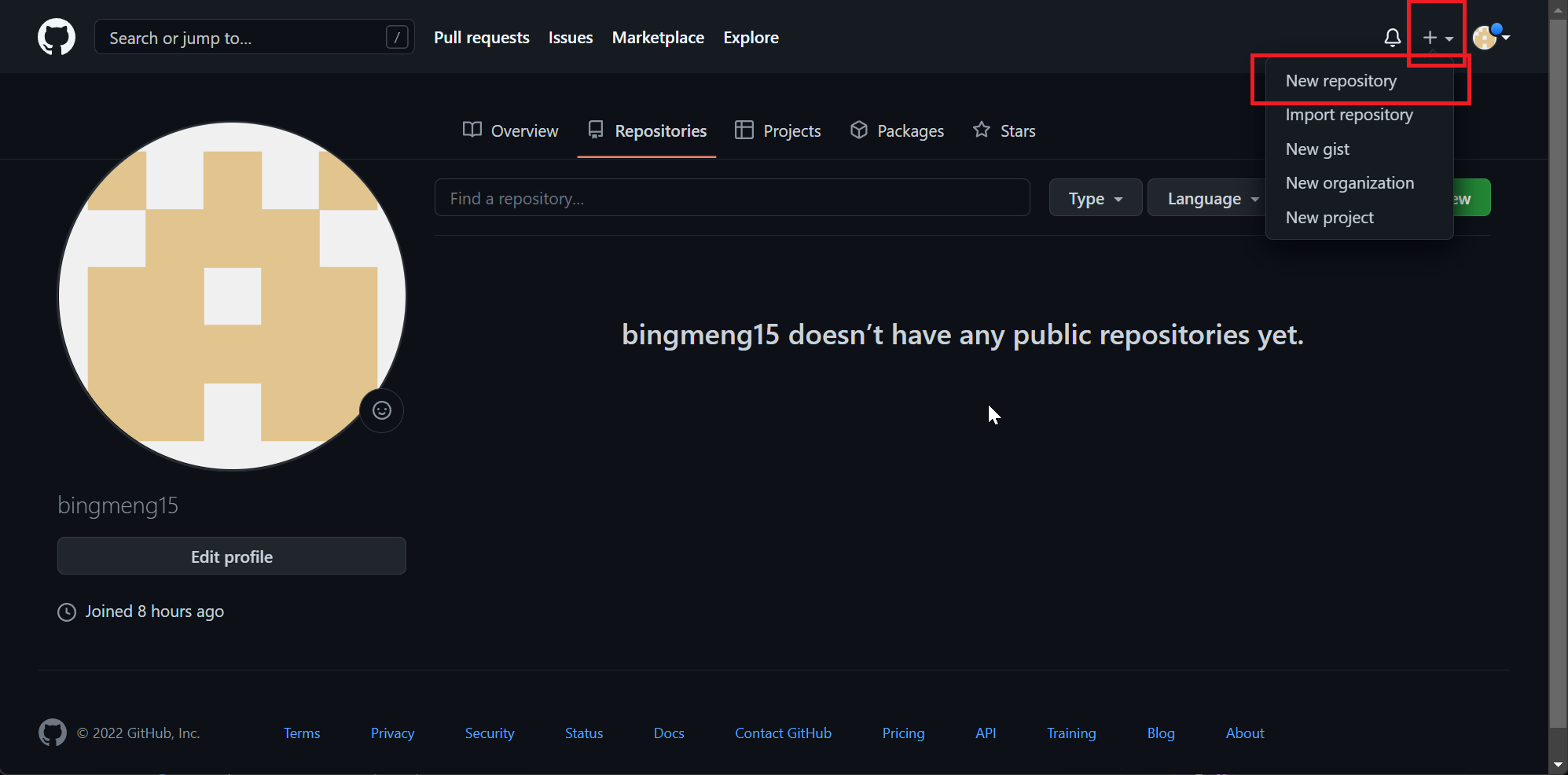
Task: Open Contact GitHub footer link
Action: [784, 733]
